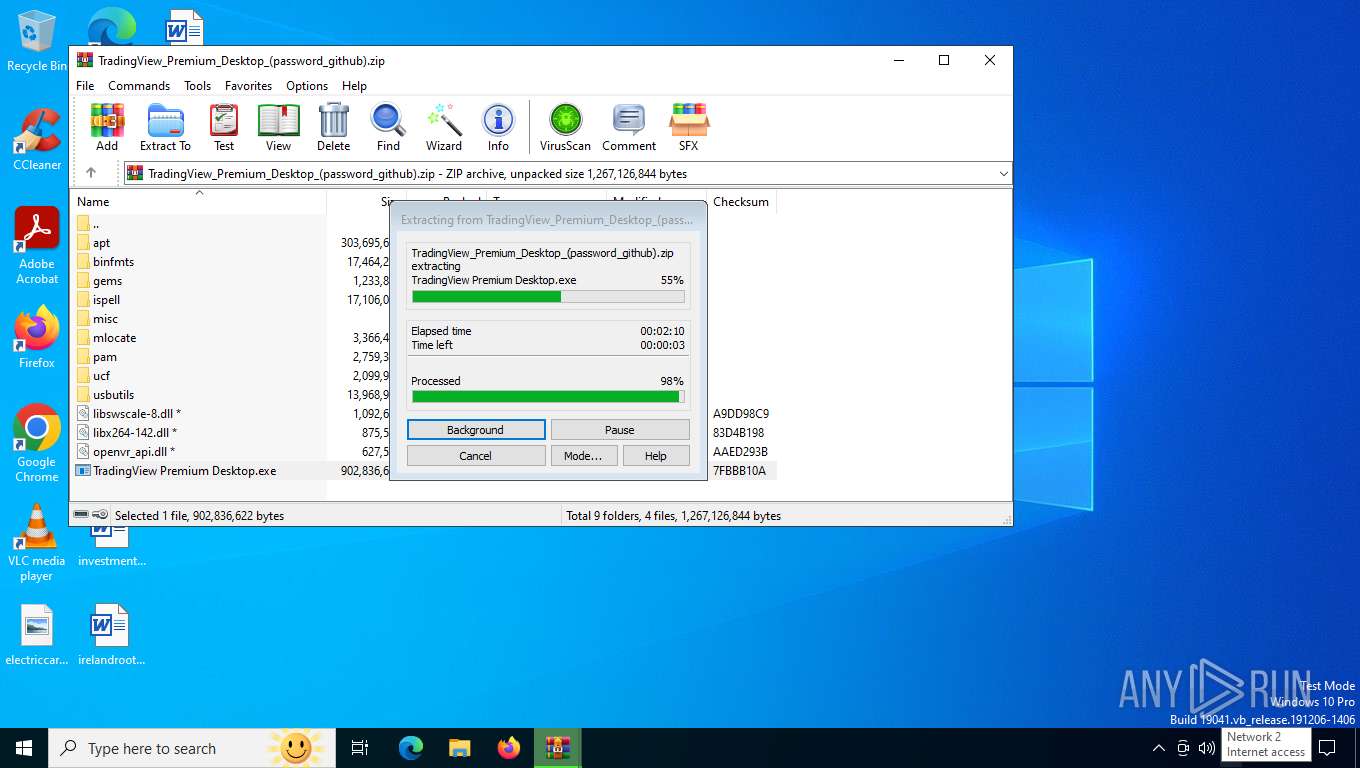Image resolution: width=1360 pixels, height=768 pixels.
Task: Click the Test archive icon
Action: (x=224, y=127)
